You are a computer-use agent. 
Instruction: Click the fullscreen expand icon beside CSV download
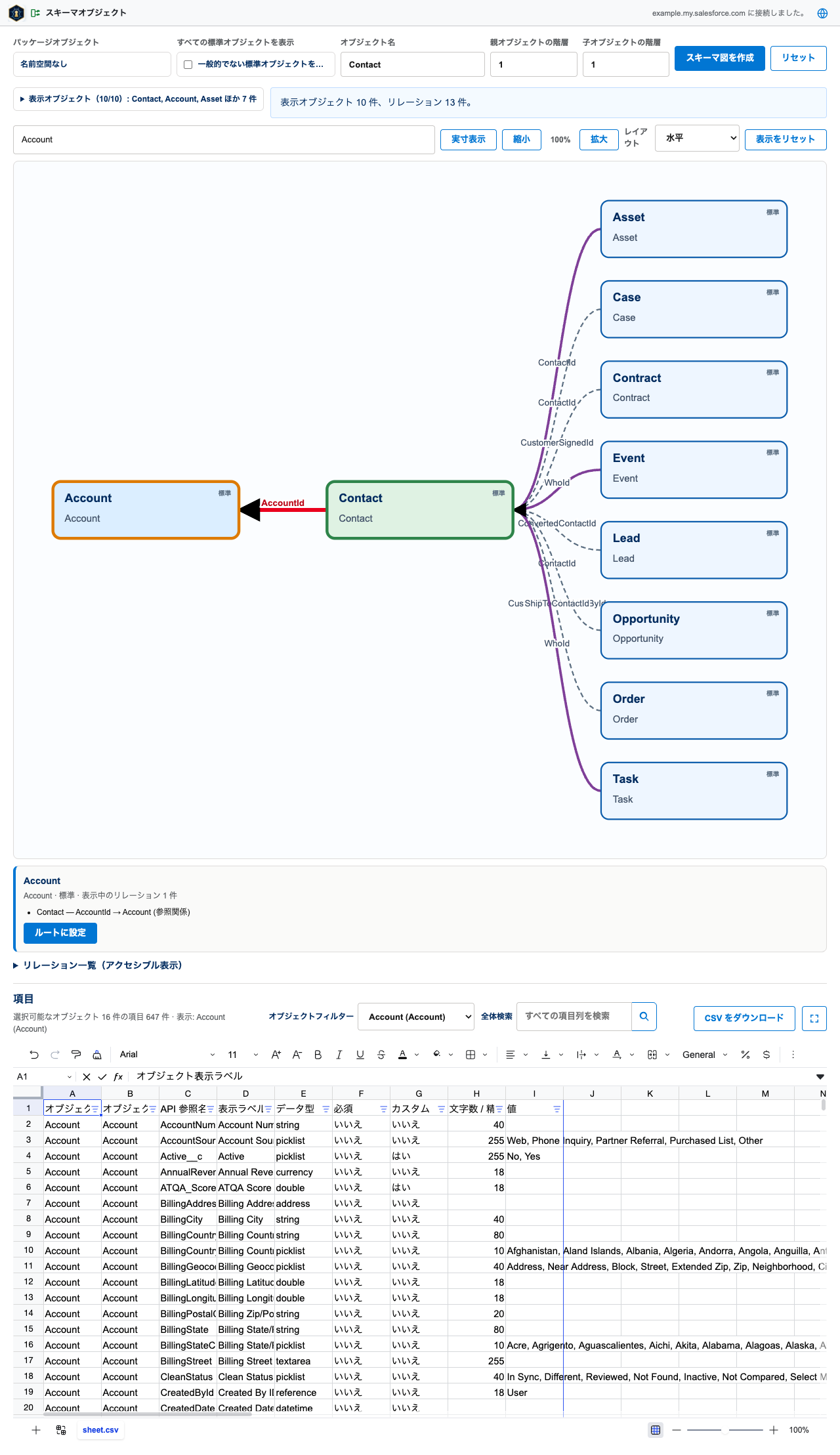[x=814, y=1019]
